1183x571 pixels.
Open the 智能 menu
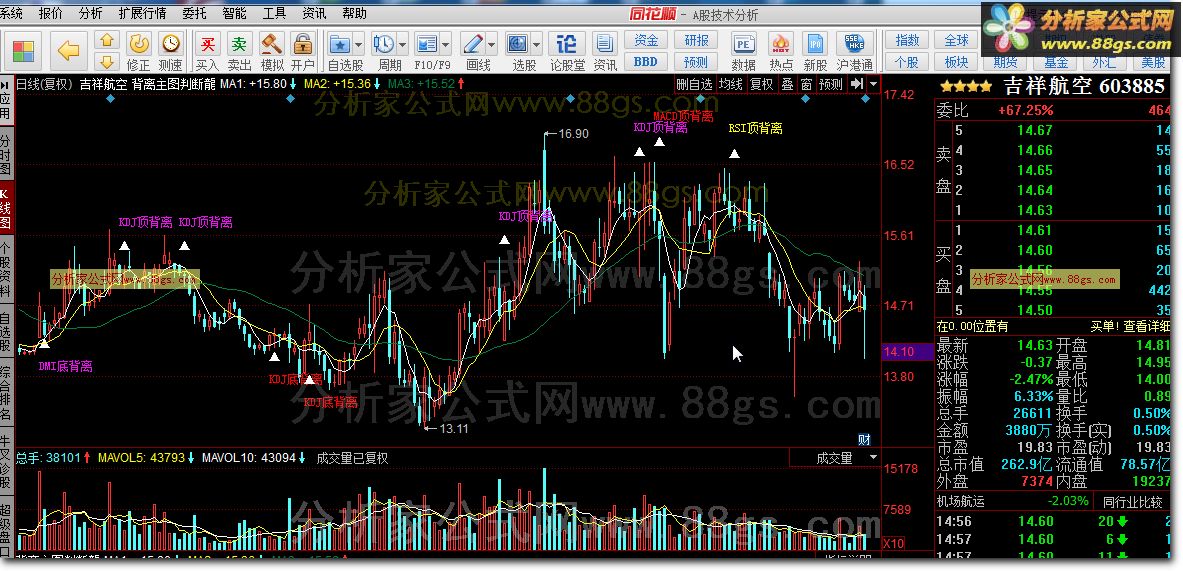pyautogui.click(x=234, y=13)
